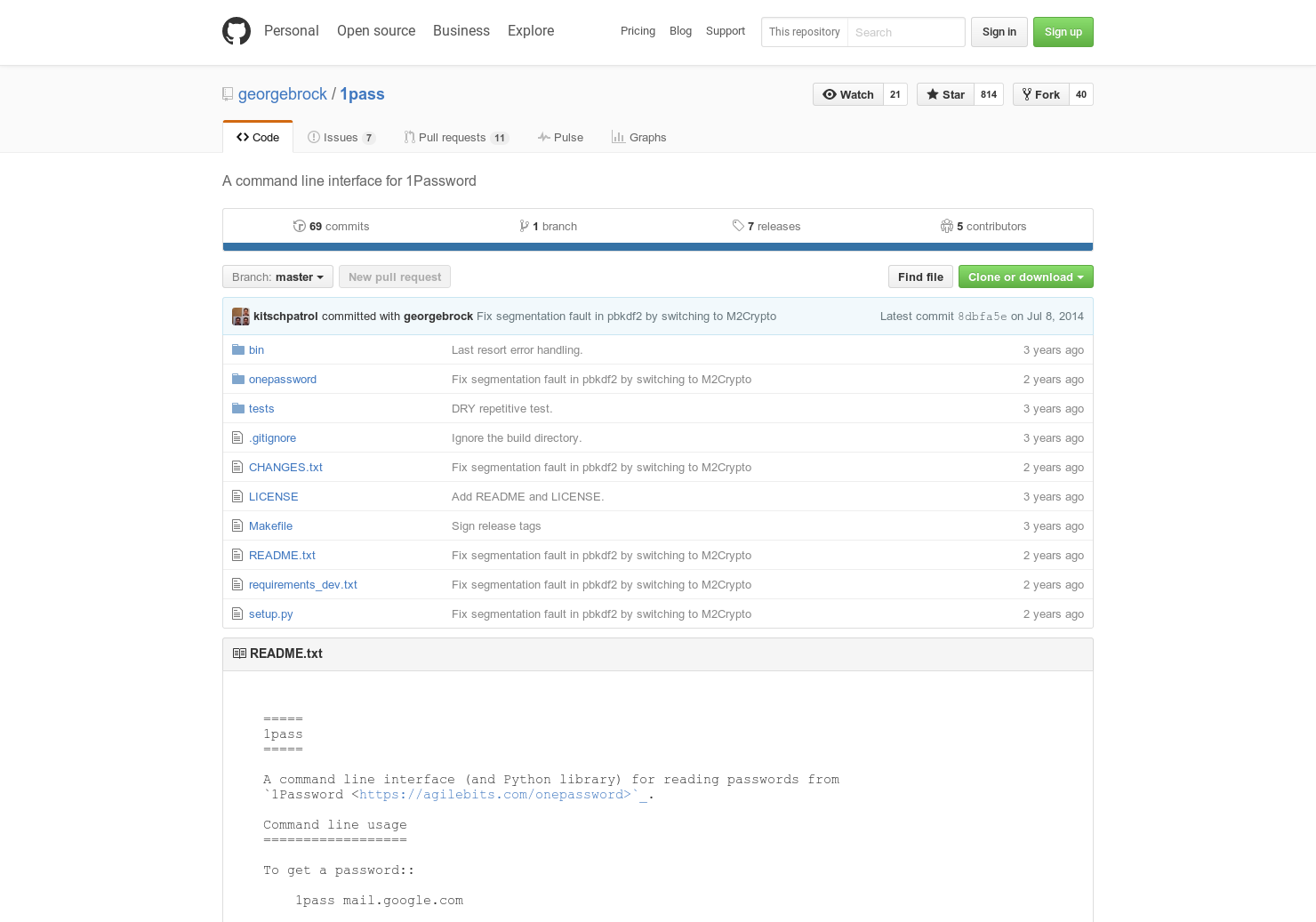
Task: Click the commits history clock icon
Action: (300, 226)
